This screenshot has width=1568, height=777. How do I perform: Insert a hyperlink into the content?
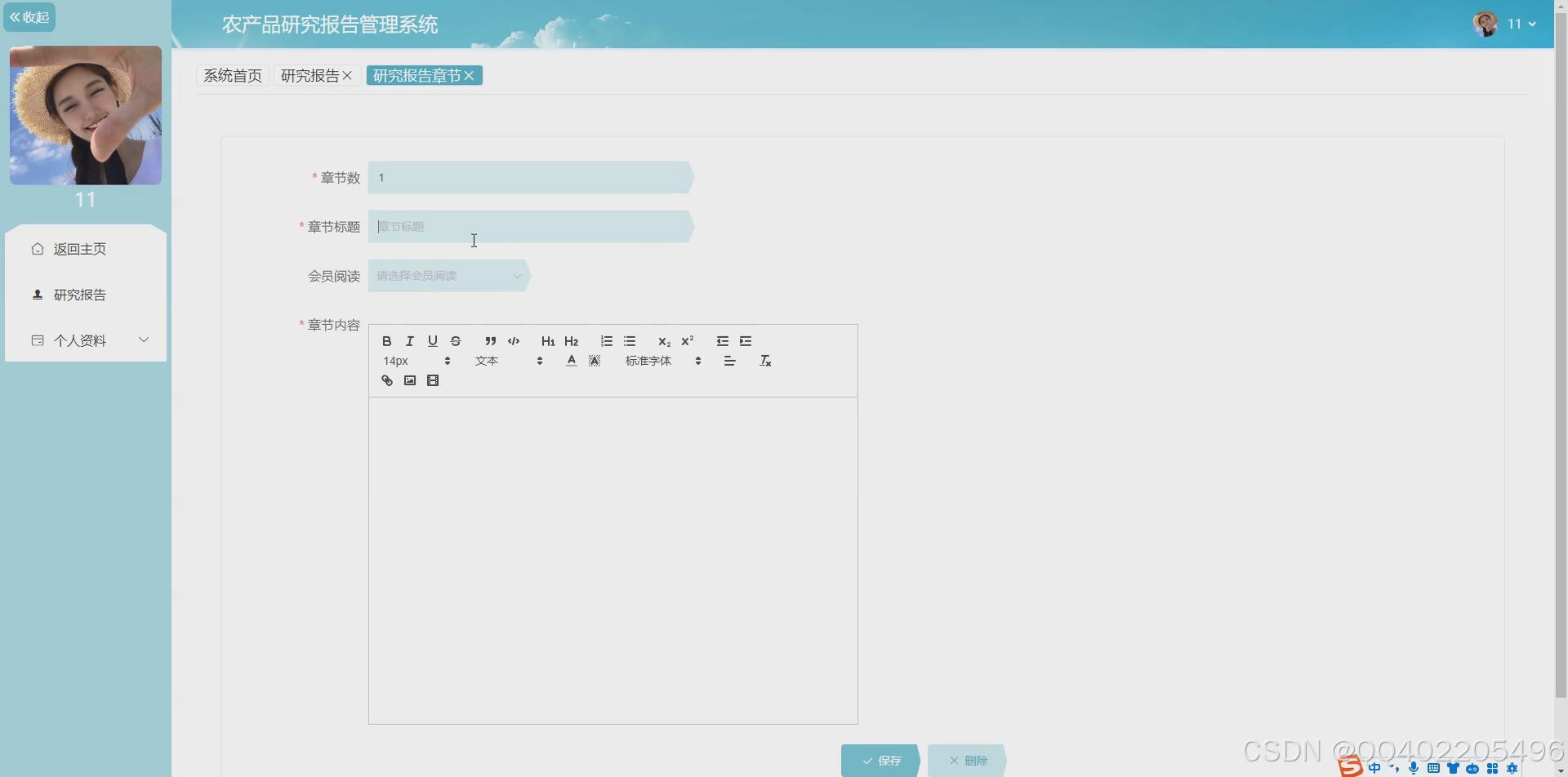coord(387,380)
